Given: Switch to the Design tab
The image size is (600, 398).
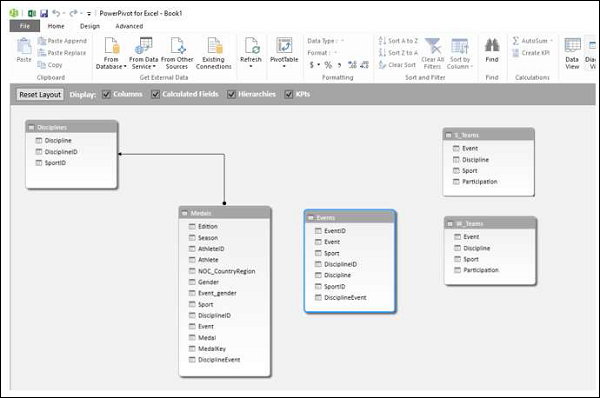Looking at the screenshot, I should (x=90, y=26).
